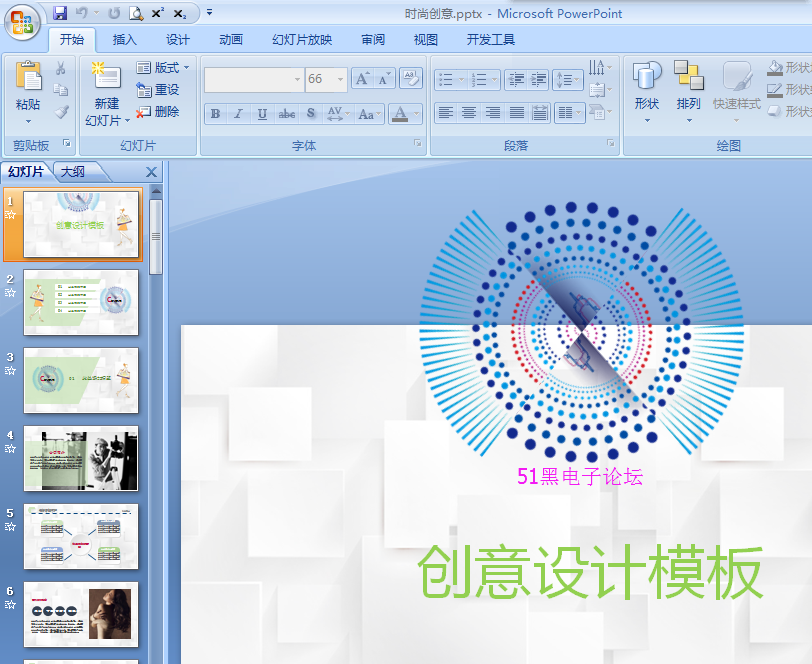Open the font name combo box
The height and width of the screenshot is (664, 812).
pyautogui.click(x=254, y=79)
